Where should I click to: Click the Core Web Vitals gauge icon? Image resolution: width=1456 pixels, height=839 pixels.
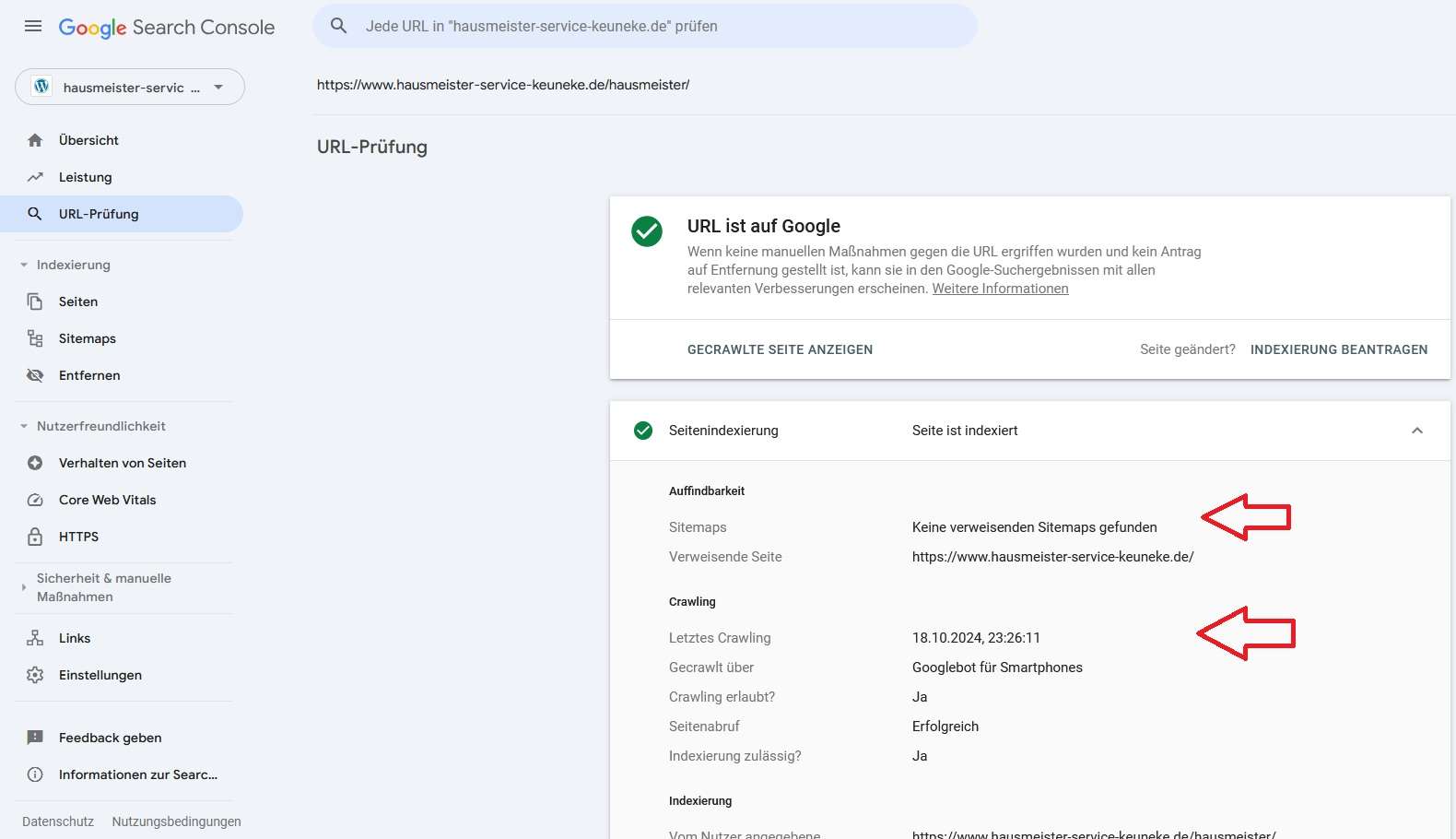click(x=35, y=500)
